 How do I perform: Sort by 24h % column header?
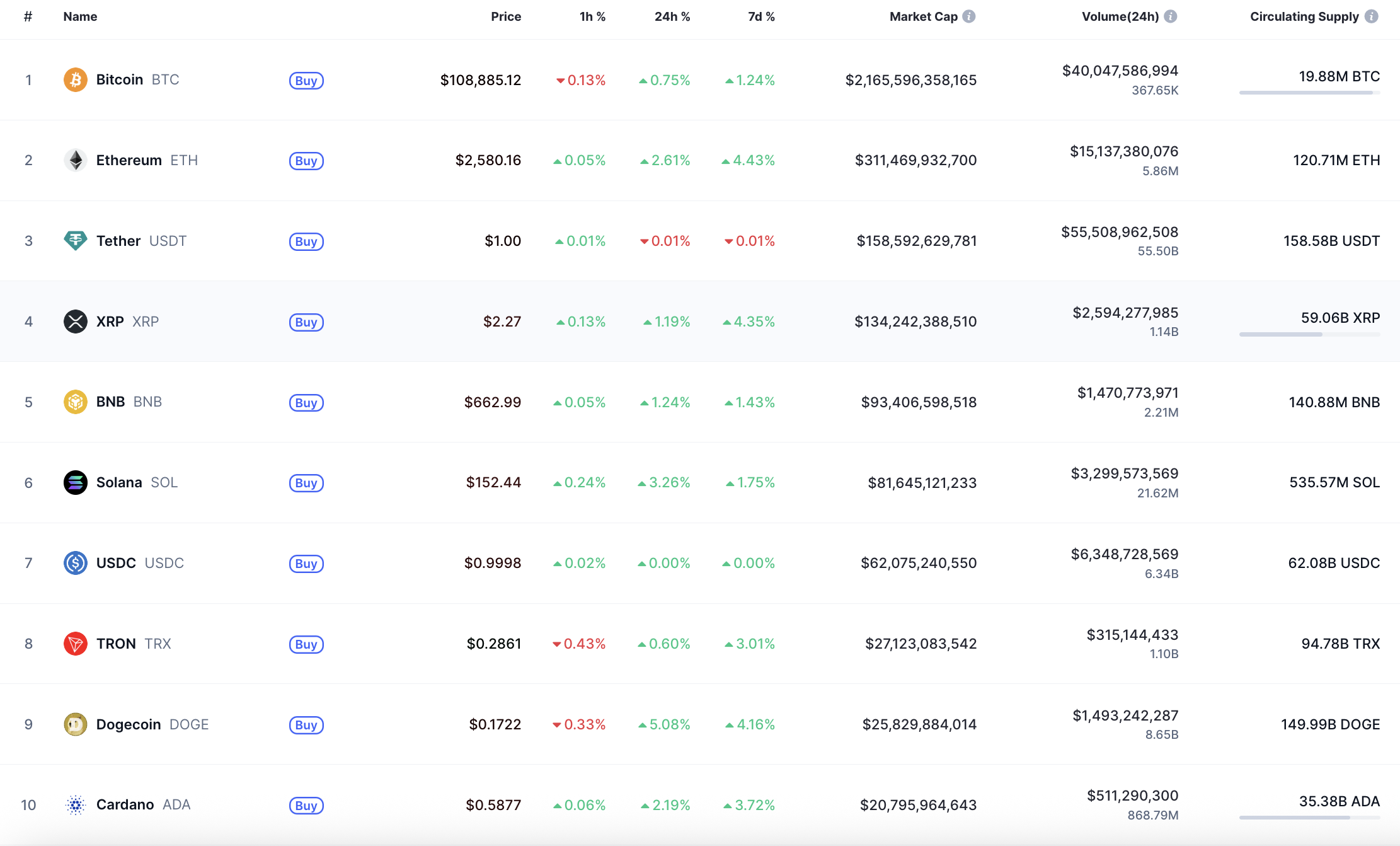click(672, 16)
